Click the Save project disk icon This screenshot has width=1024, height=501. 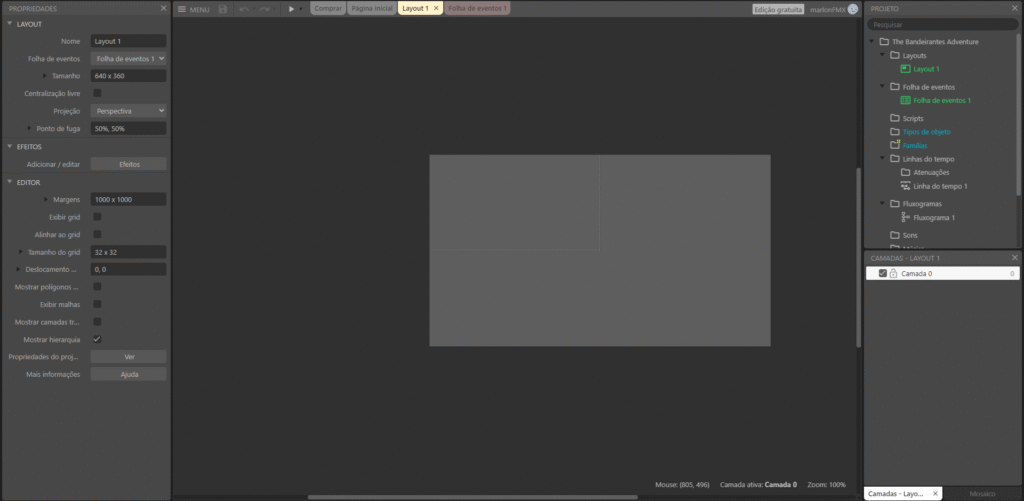(x=223, y=9)
